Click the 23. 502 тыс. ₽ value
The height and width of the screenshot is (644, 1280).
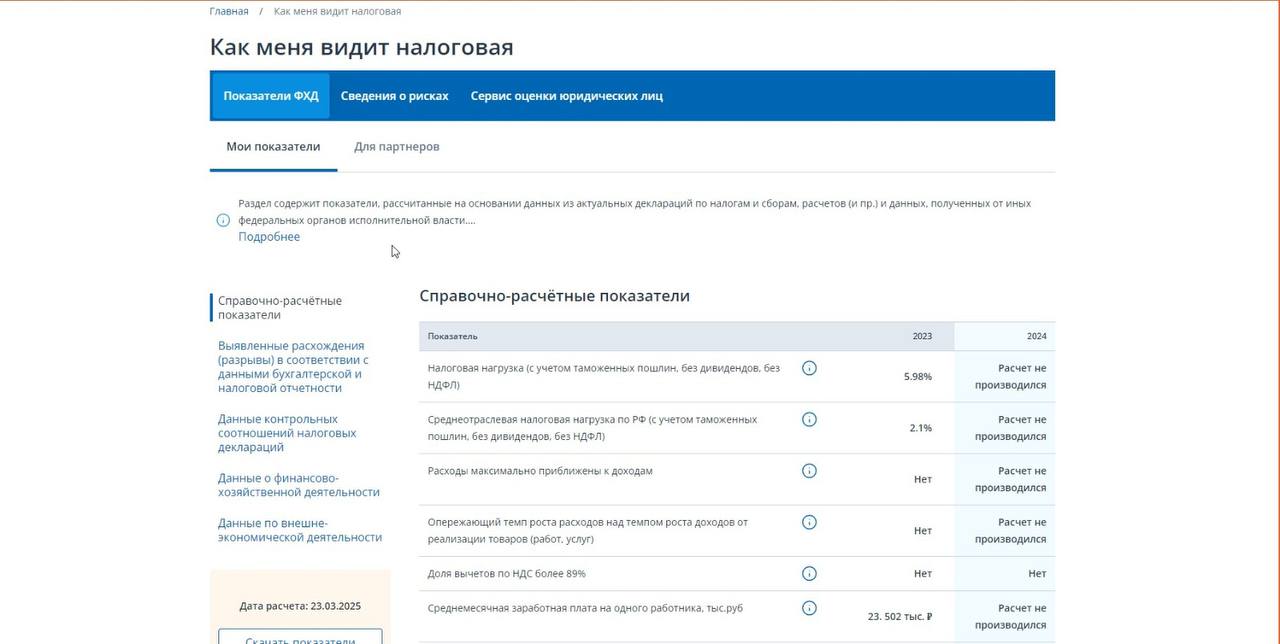[900, 617]
